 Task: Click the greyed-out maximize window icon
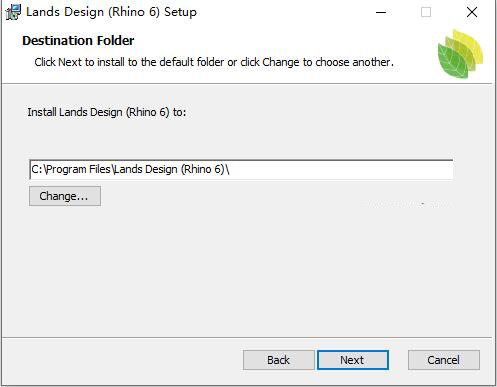426,12
